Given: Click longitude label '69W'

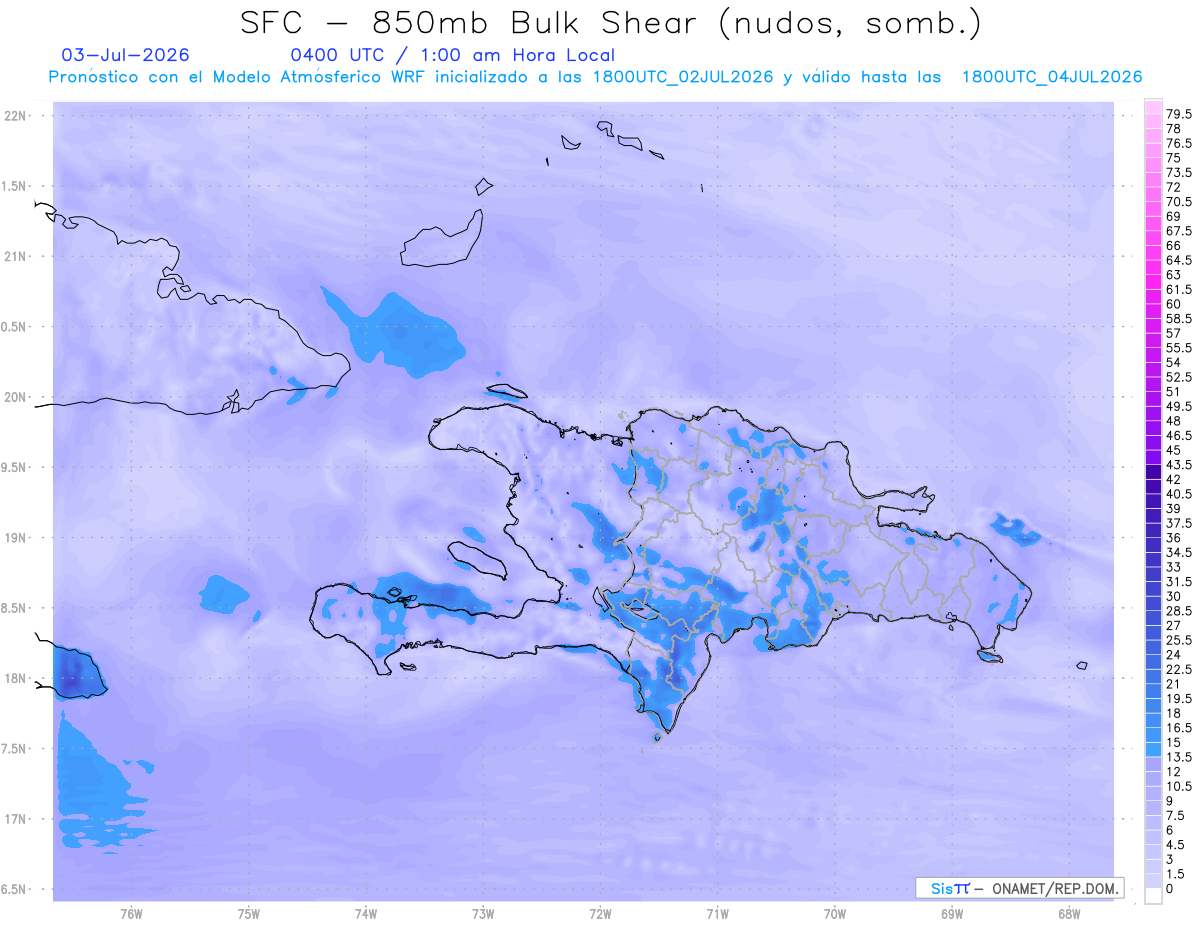Looking at the screenshot, I should 952,914.
